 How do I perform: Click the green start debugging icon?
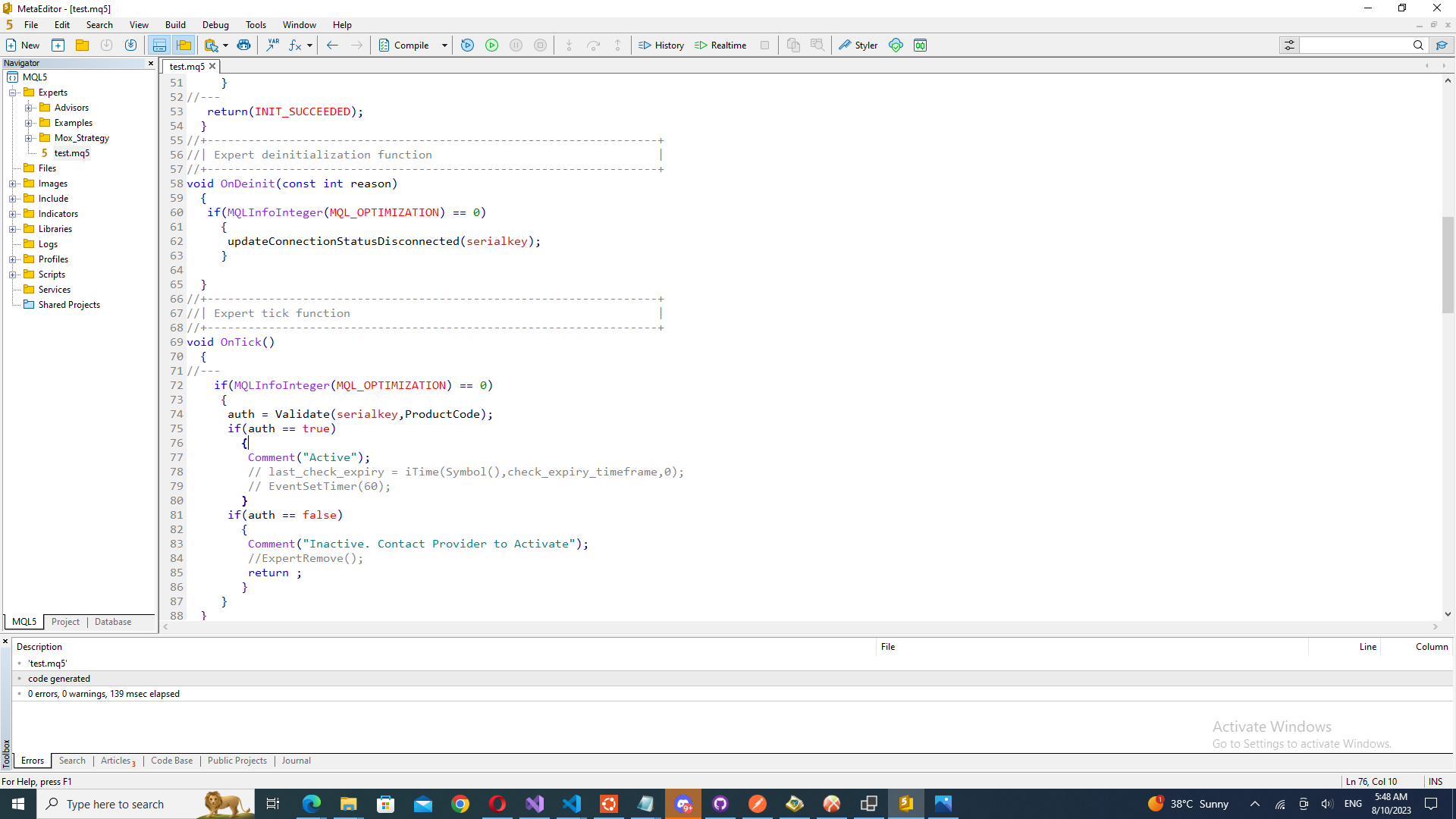(491, 45)
